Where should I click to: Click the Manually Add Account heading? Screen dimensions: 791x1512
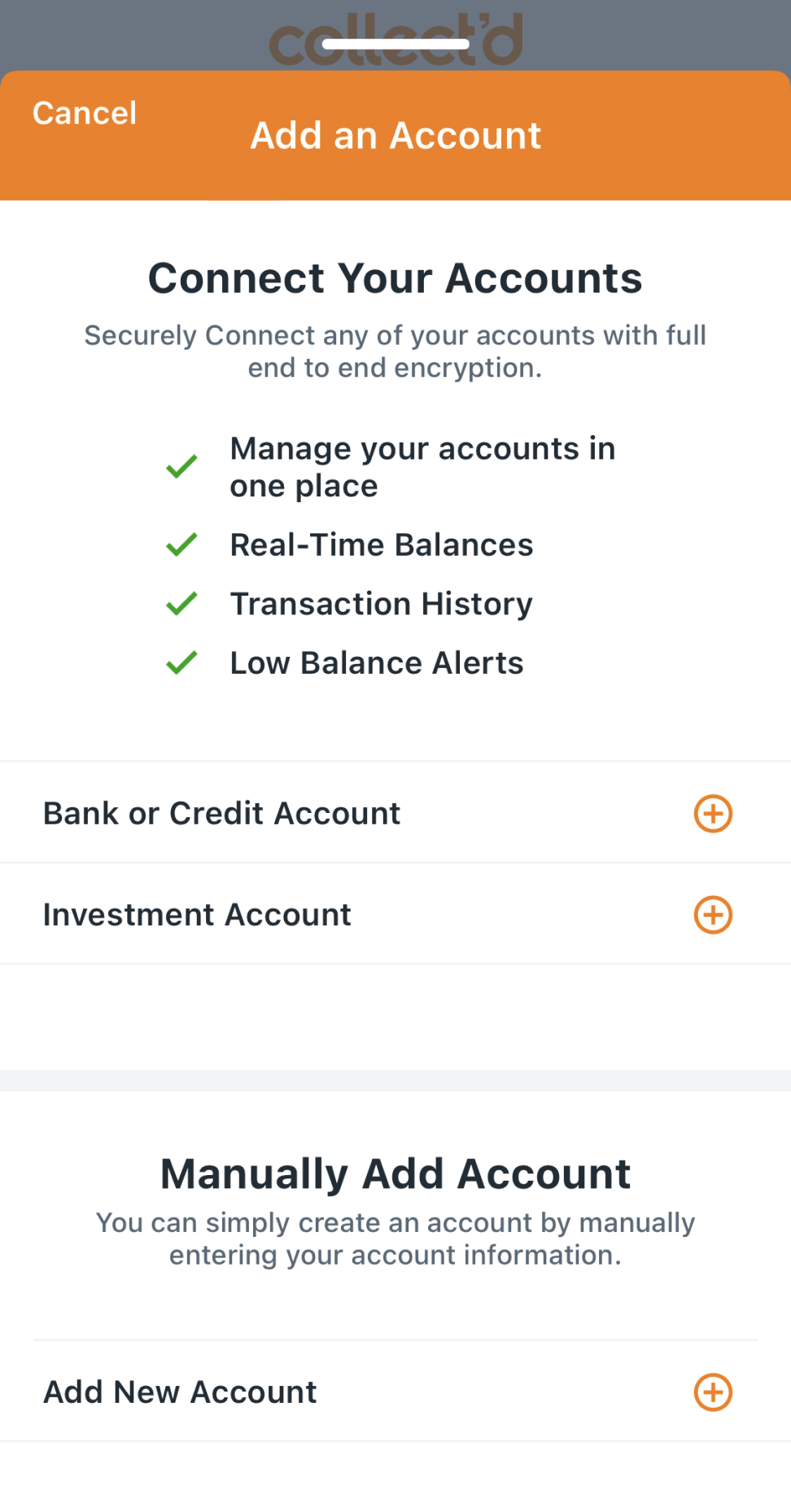tap(395, 1173)
